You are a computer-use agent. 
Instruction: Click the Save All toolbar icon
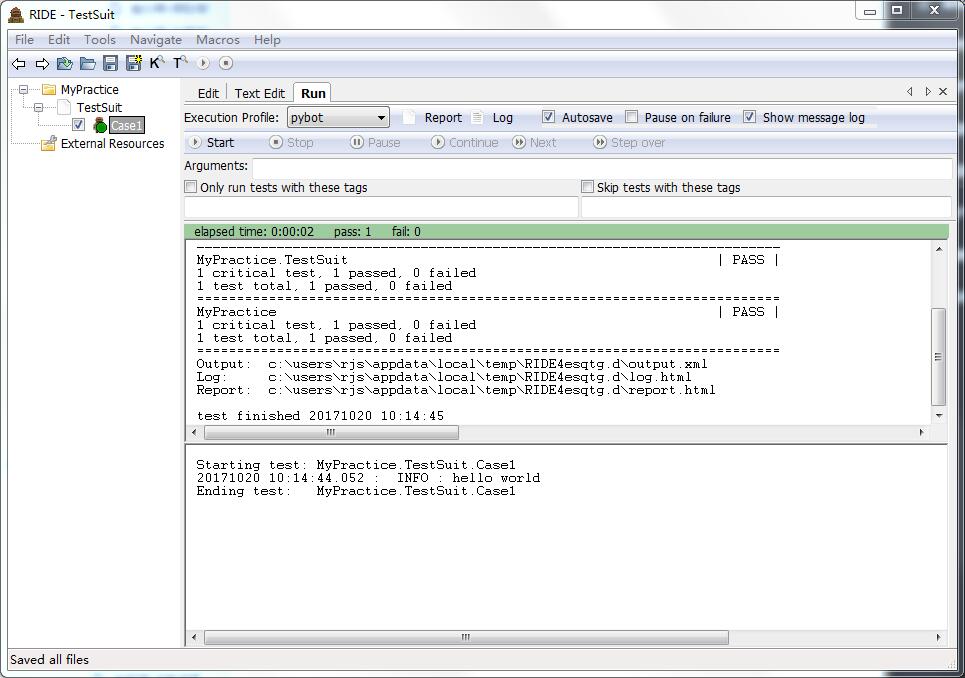click(x=134, y=64)
